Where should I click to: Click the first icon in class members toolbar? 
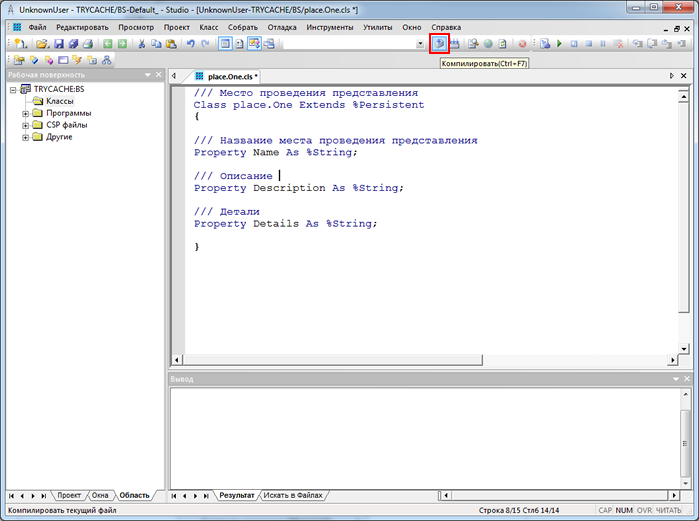tap(19, 60)
